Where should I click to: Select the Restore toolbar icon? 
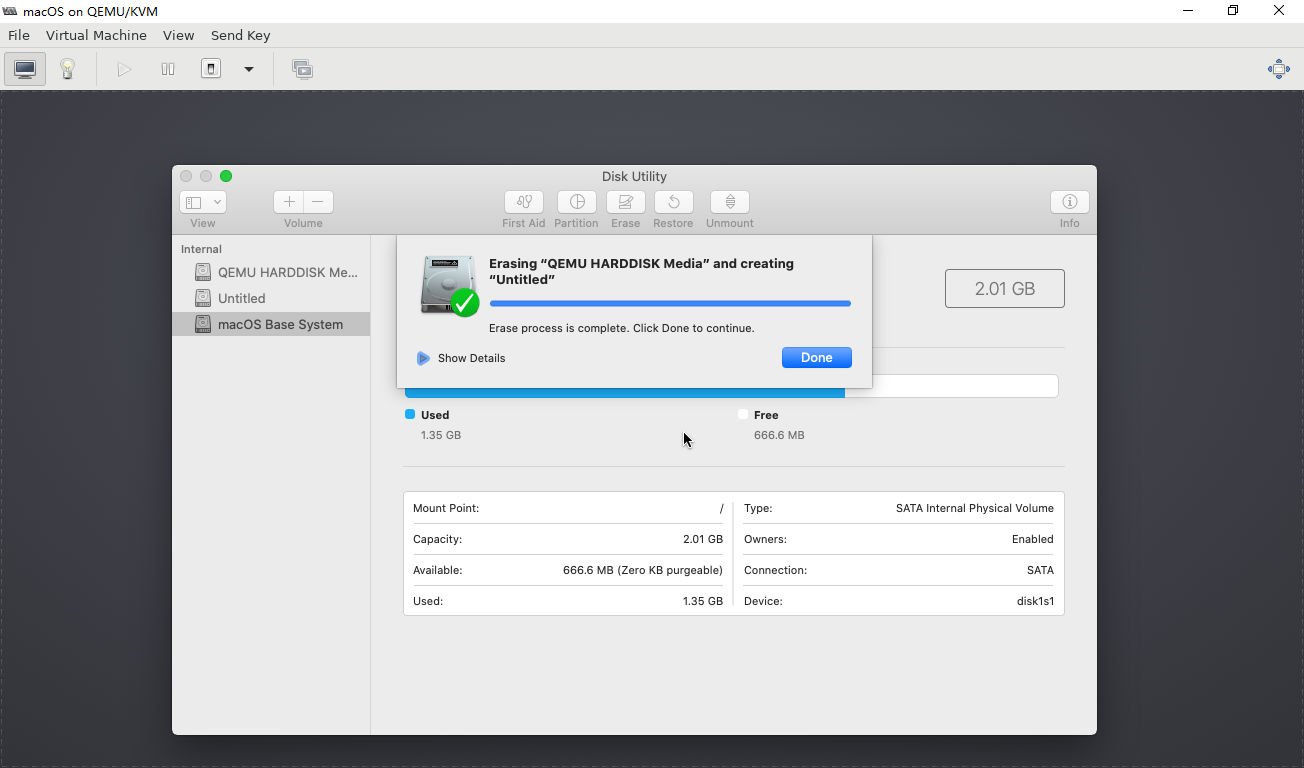(673, 202)
